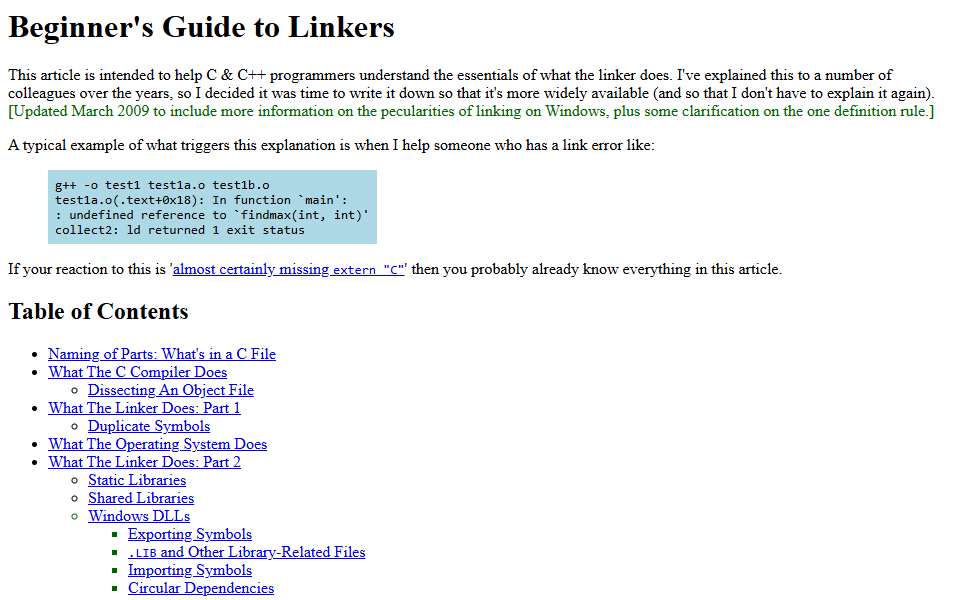Click the 'g++ -o test1 test1a.o test1b.o' code line

(x=162, y=185)
